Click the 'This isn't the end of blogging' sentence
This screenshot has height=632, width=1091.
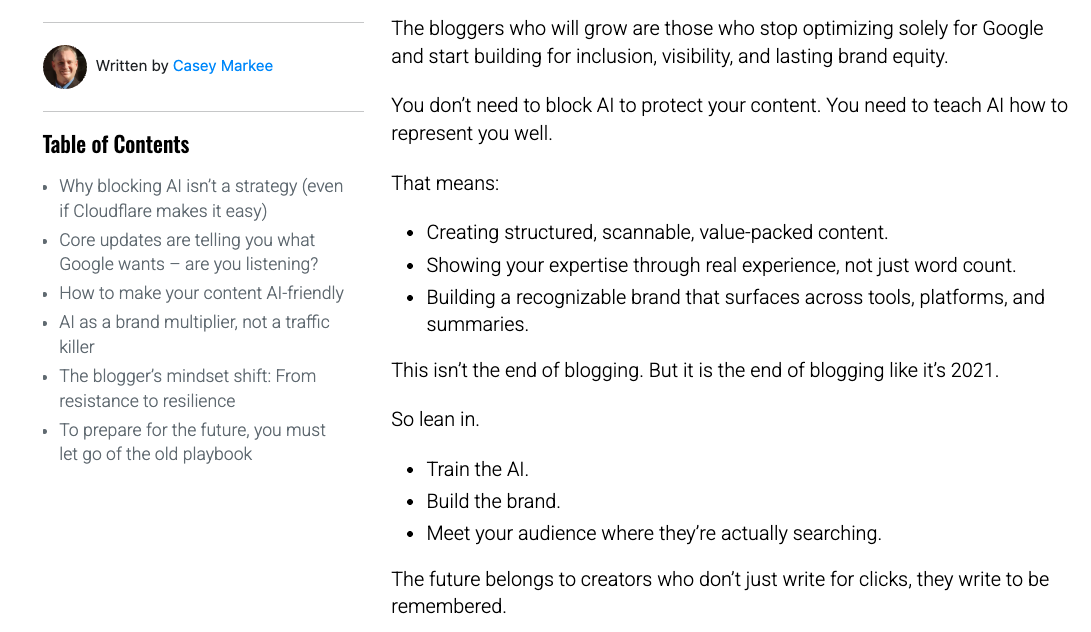tap(694, 370)
